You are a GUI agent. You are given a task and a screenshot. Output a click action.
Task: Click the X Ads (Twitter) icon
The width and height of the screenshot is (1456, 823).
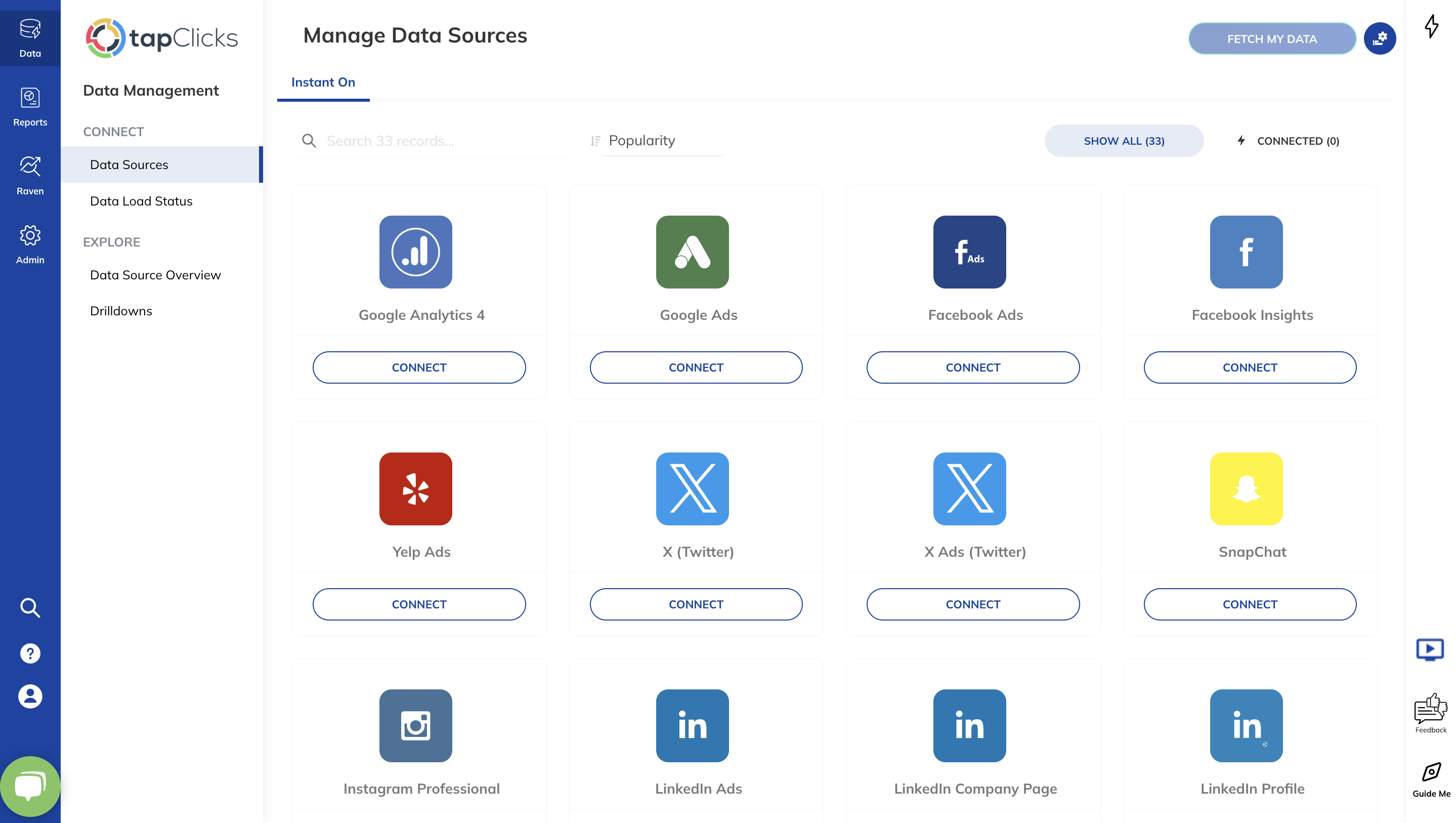click(969, 489)
